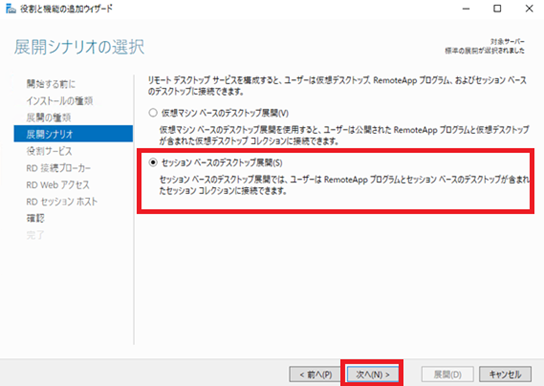Viewport: 544px width, 386px height.
Task: Click the キャンセル button
Action: point(505,374)
